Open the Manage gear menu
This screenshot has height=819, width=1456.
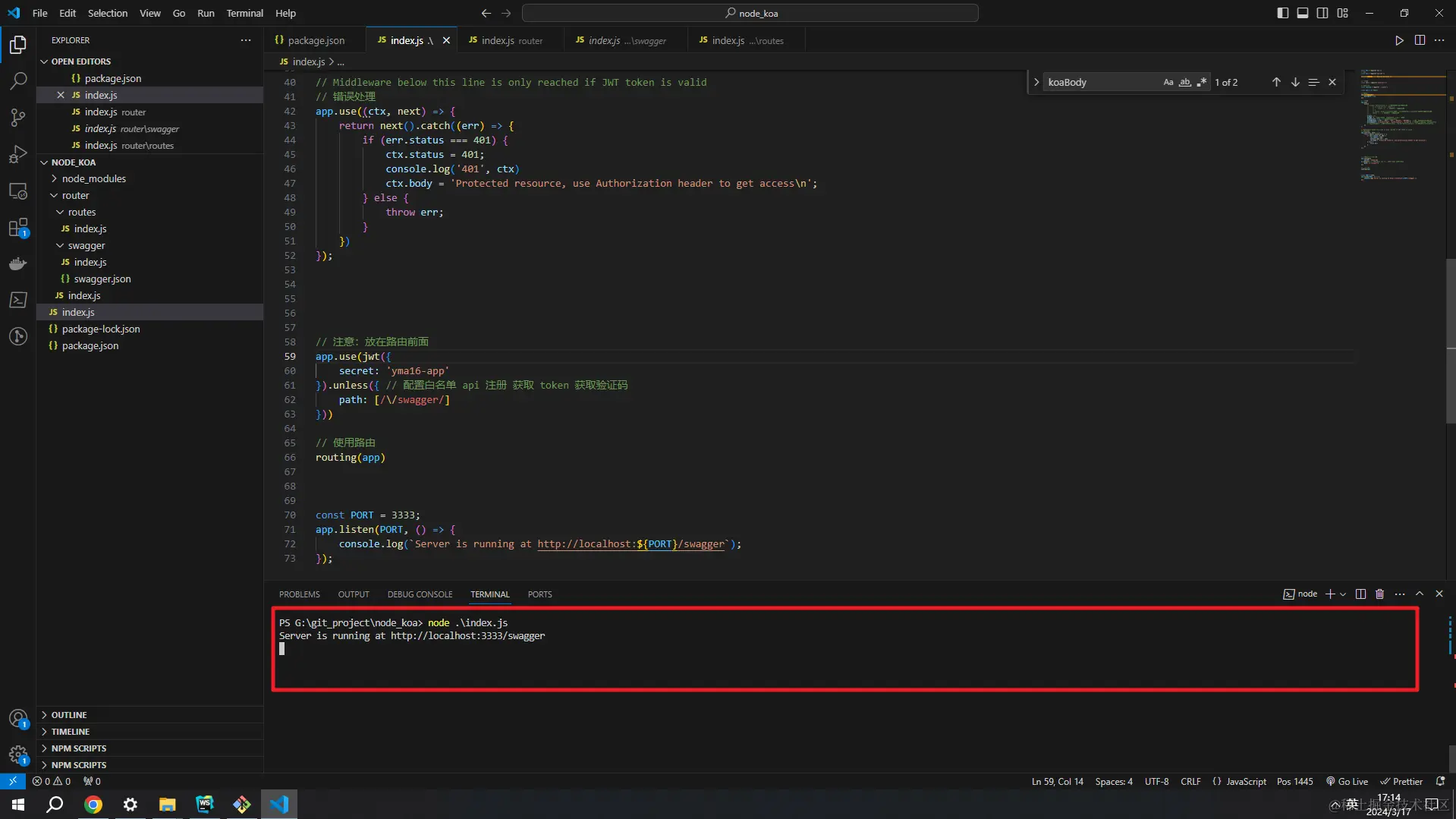click(18, 754)
